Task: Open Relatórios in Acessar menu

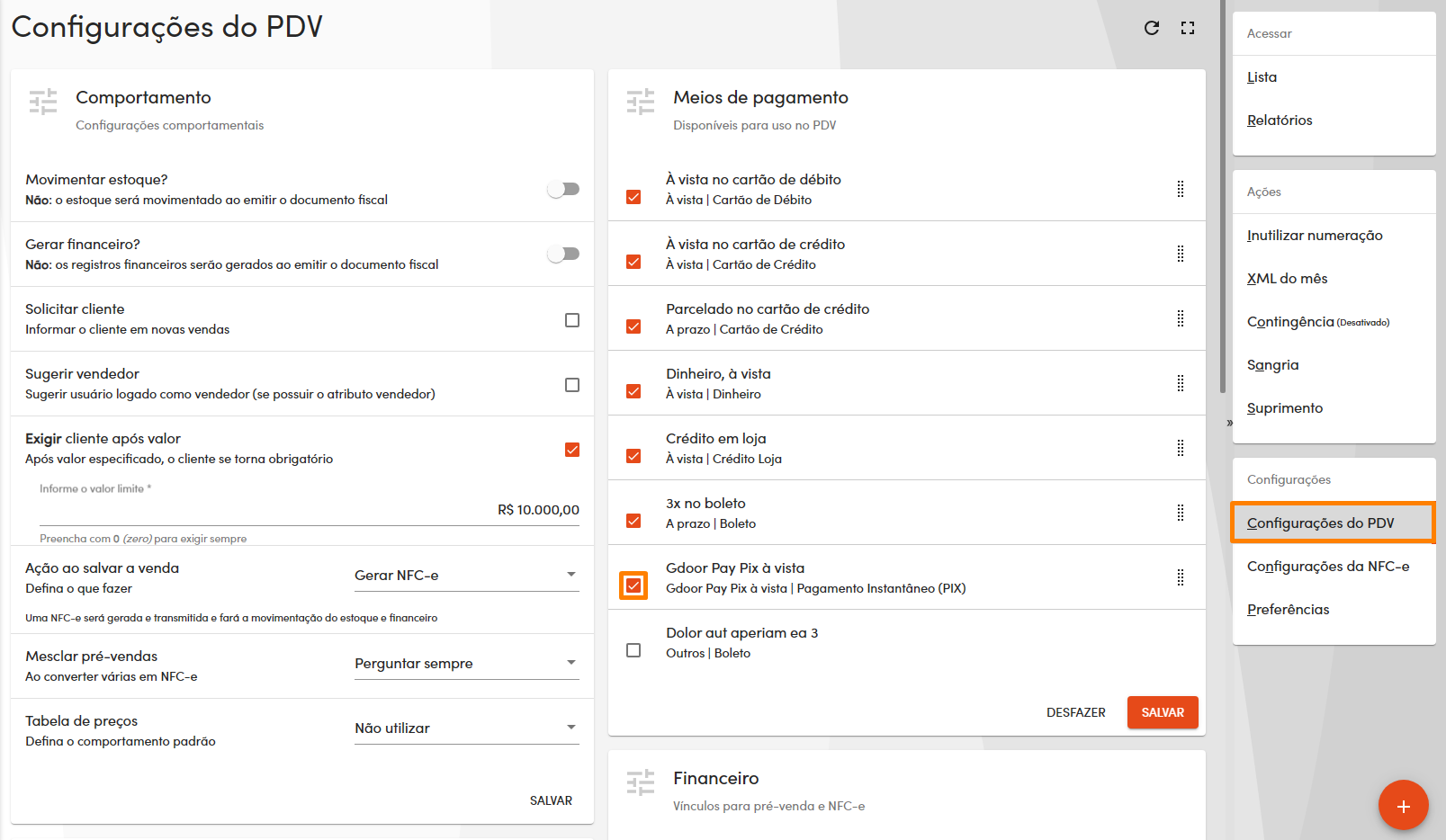Action: click(1334, 121)
